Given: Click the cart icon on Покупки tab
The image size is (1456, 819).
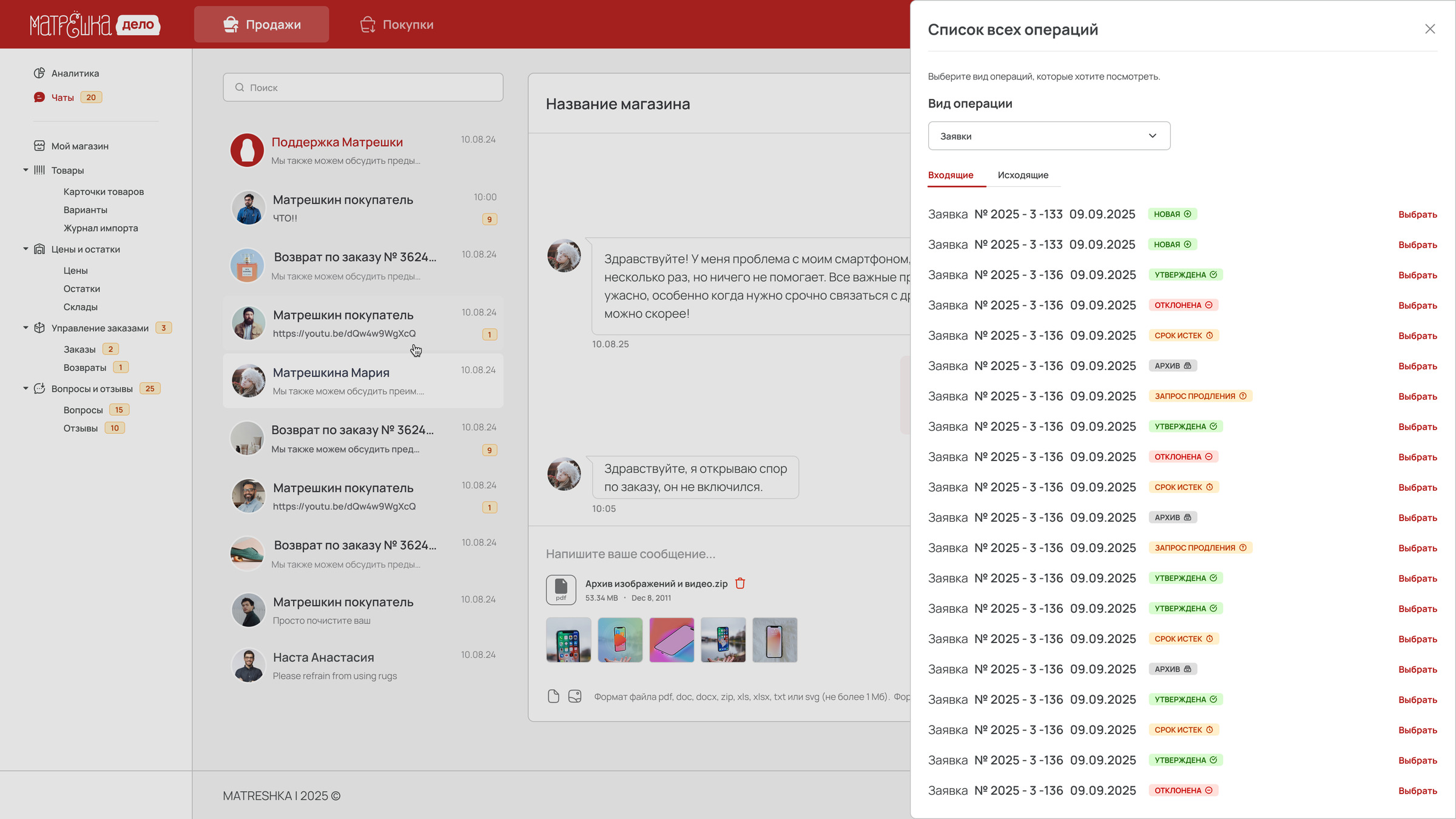Looking at the screenshot, I should tap(368, 24).
